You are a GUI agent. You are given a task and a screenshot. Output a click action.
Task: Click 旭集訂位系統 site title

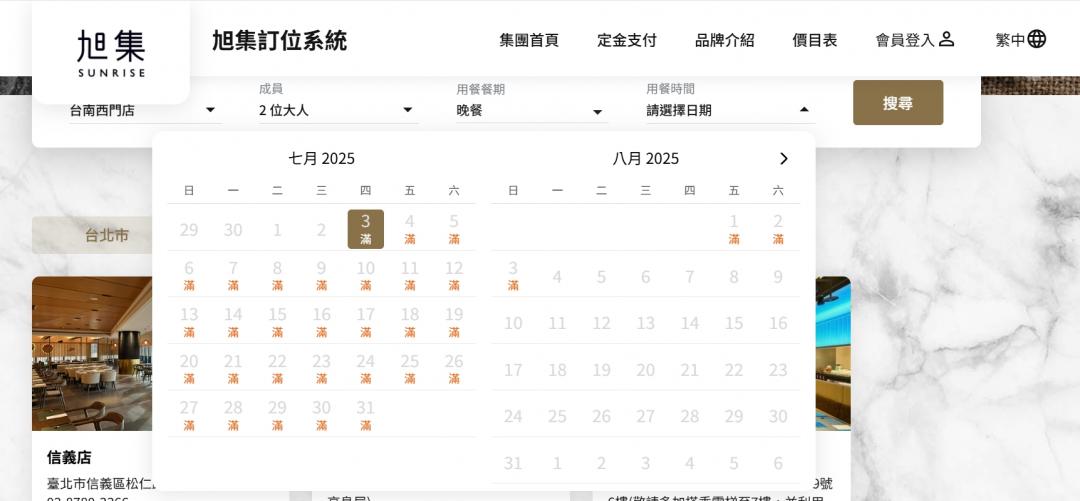click(279, 41)
